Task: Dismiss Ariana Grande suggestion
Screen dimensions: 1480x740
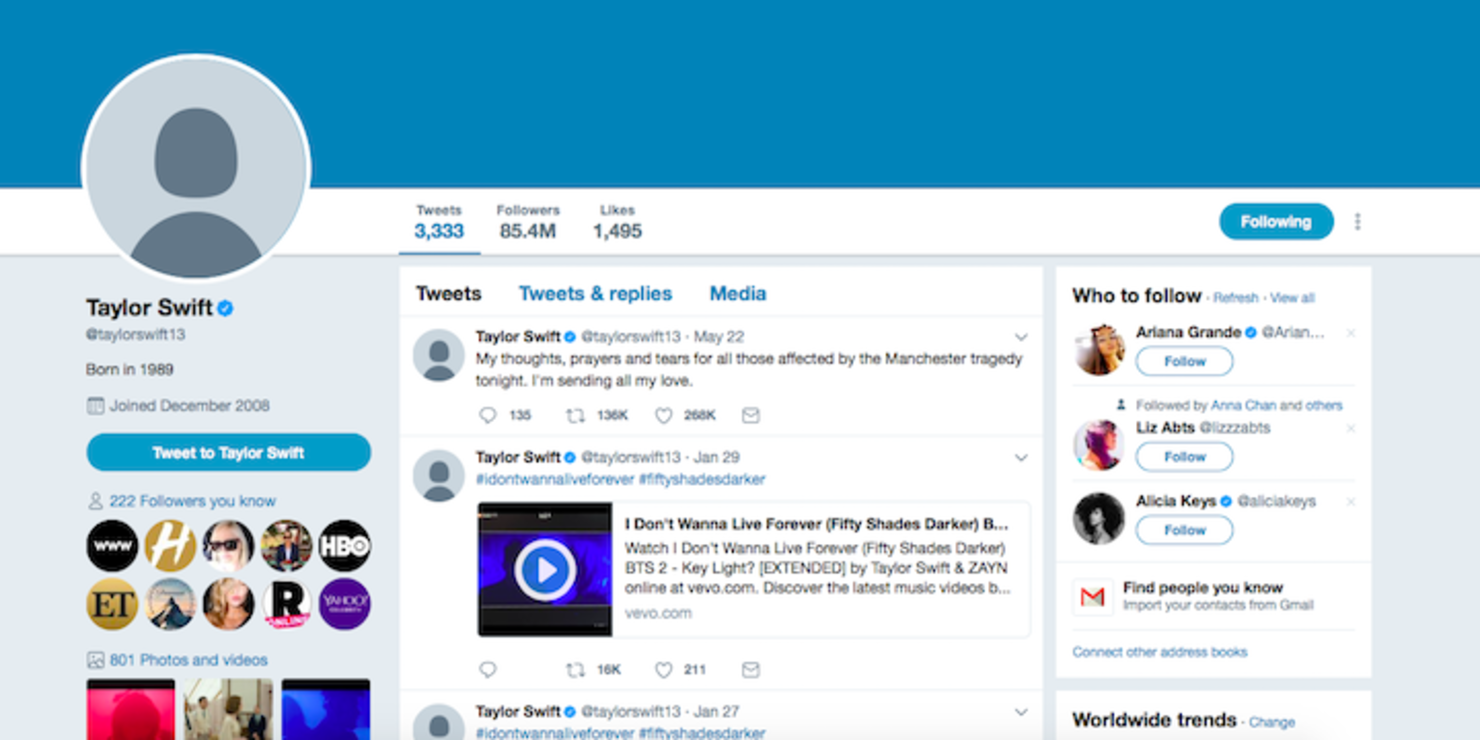Action: [1351, 333]
